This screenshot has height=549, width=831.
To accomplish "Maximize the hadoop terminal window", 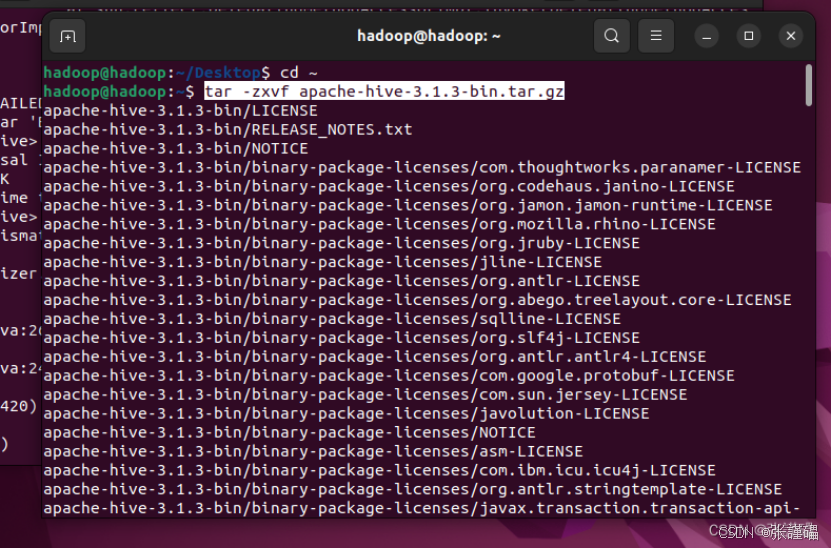I will pyautogui.click(x=749, y=36).
